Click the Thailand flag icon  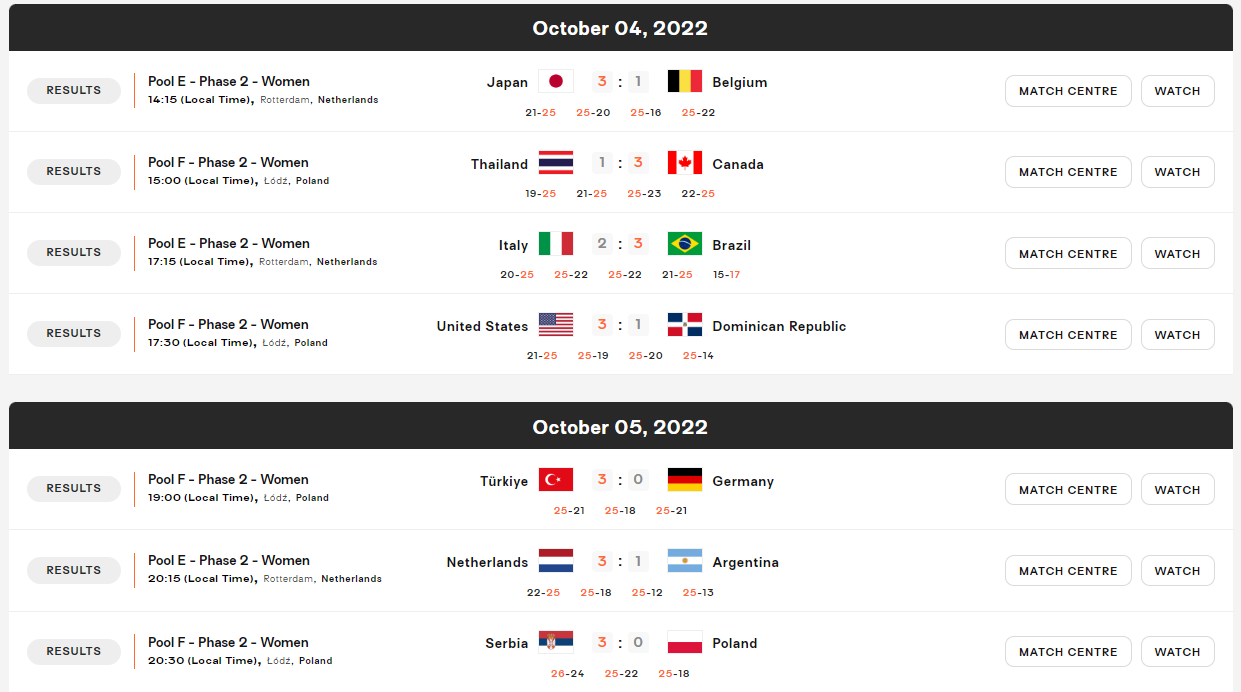tap(556, 163)
